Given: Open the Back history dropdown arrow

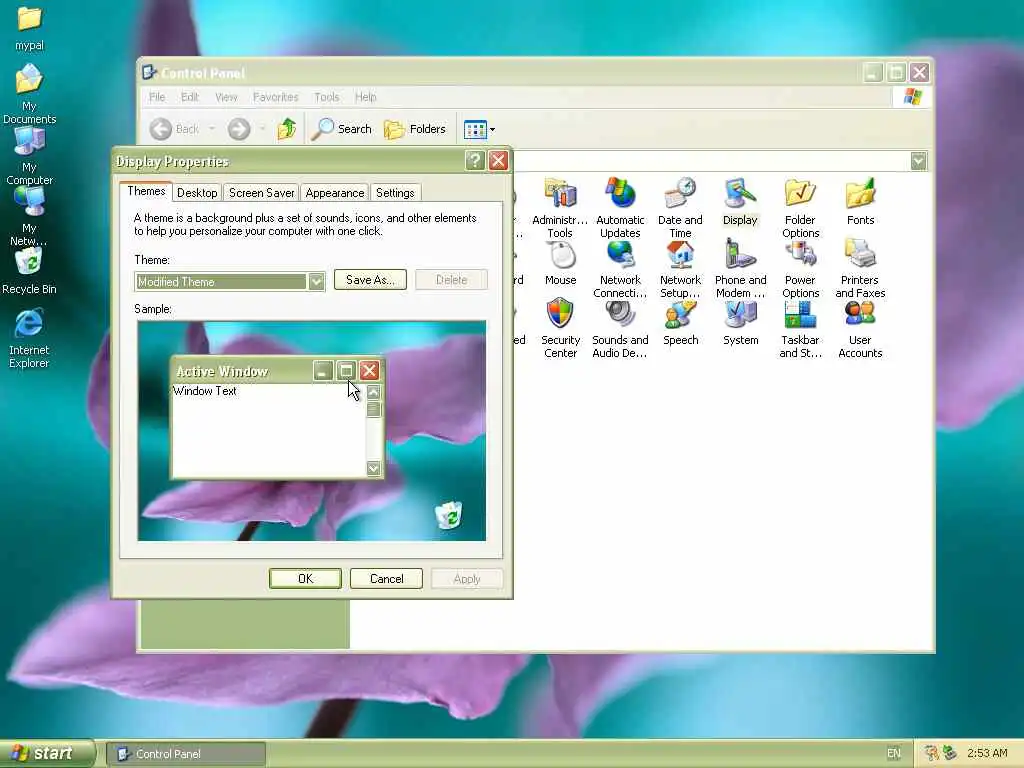Looking at the screenshot, I should [212, 129].
